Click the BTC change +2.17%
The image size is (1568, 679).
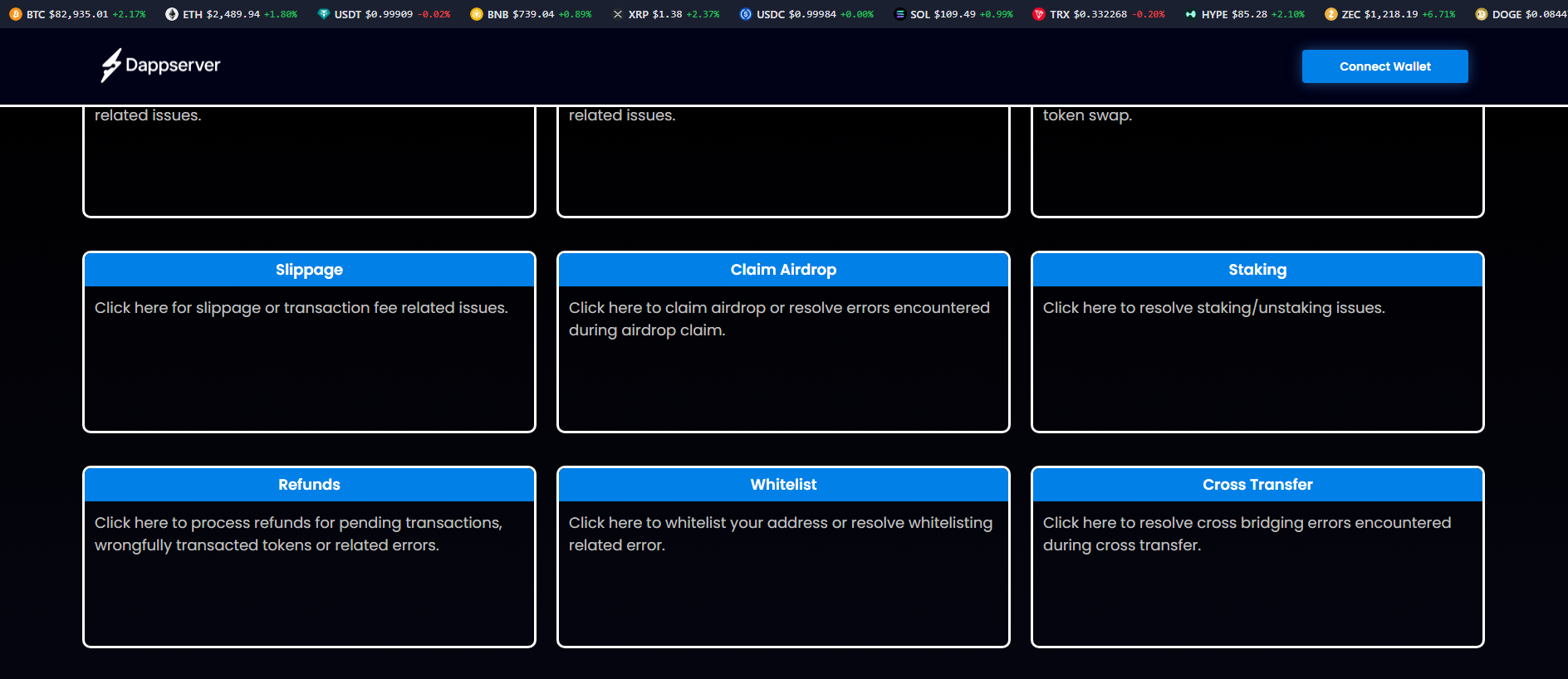click(x=129, y=14)
